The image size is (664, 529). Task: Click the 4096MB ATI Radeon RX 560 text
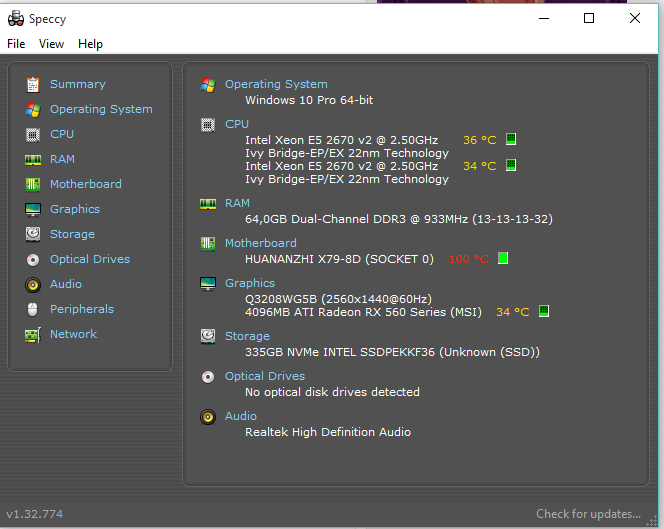[x=363, y=313]
